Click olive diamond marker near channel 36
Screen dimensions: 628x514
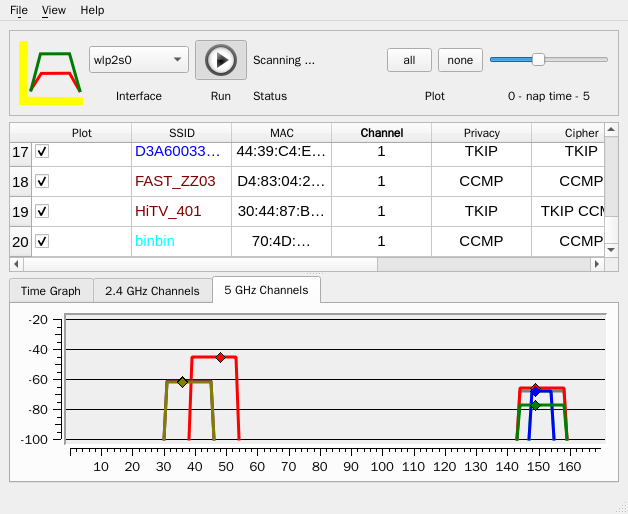(182, 382)
